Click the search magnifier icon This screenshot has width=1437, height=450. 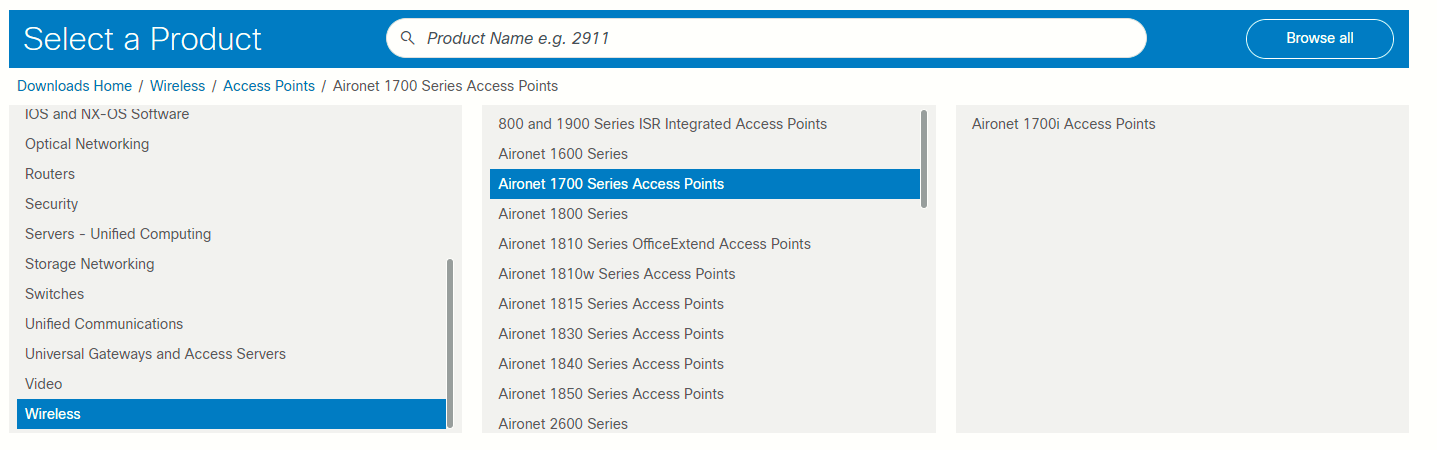point(407,39)
